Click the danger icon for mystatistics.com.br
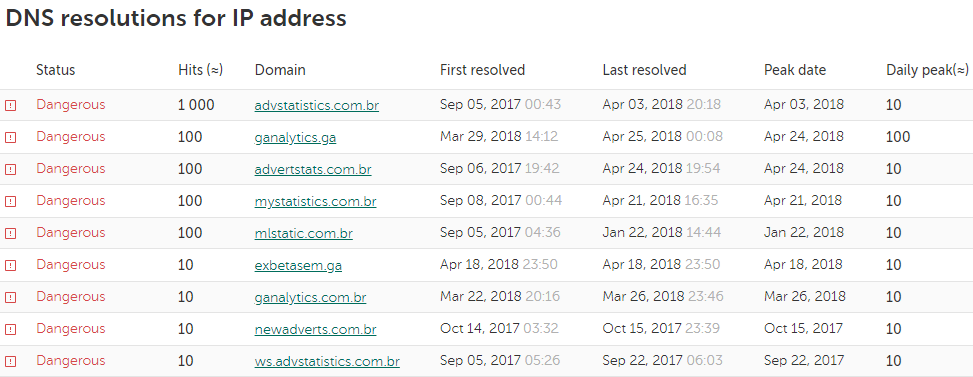973x377 pixels. (x=11, y=202)
